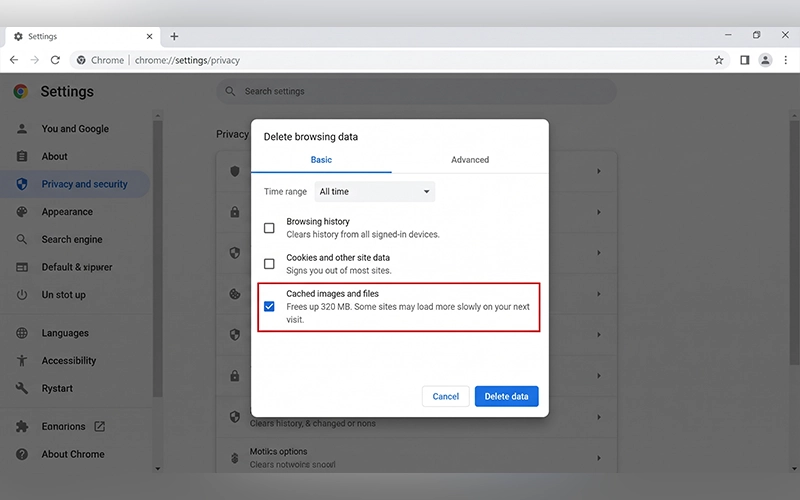Open the side panel icon in toolbar

tap(744, 60)
